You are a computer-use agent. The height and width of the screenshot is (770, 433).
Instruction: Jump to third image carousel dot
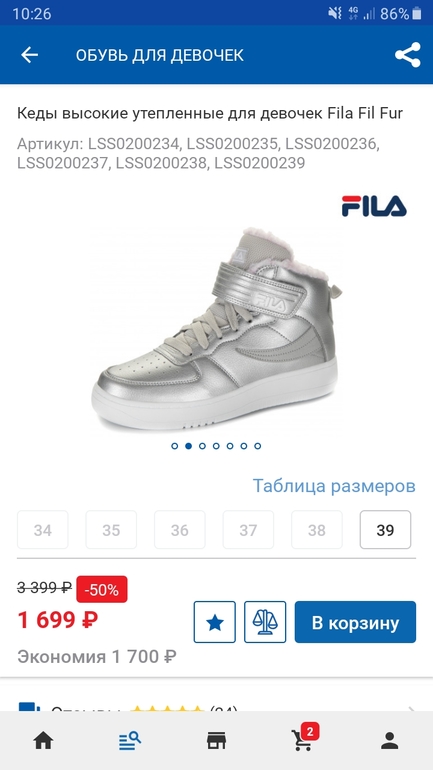(202, 446)
